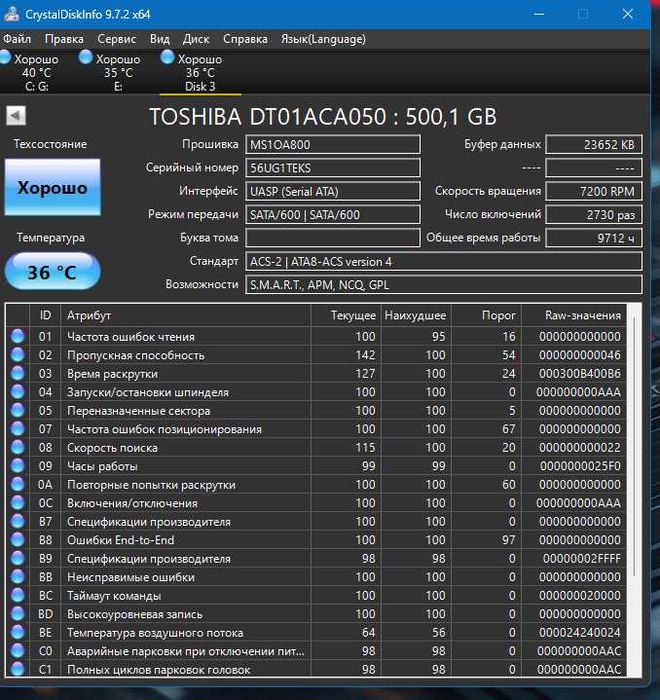Click the status icon of Часы работы row
This screenshot has width=660, height=700.
(x=17, y=466)
